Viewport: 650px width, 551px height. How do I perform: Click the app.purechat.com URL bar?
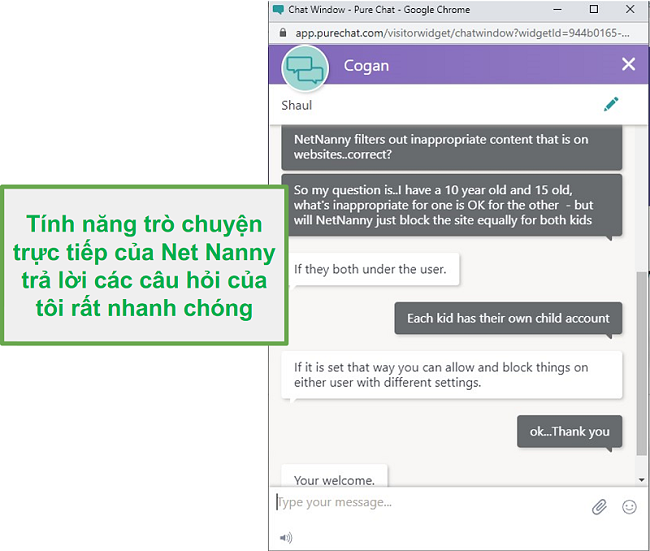462,33
